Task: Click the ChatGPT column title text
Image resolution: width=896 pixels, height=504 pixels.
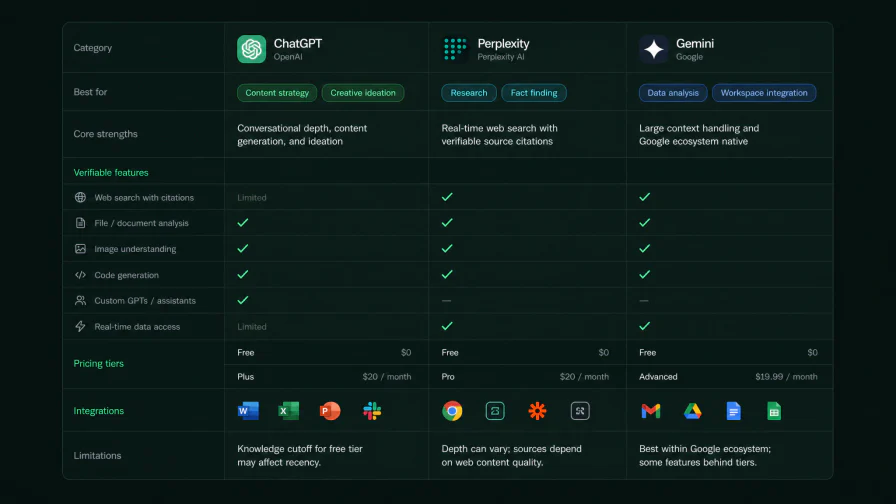Action: click(298, 43)
